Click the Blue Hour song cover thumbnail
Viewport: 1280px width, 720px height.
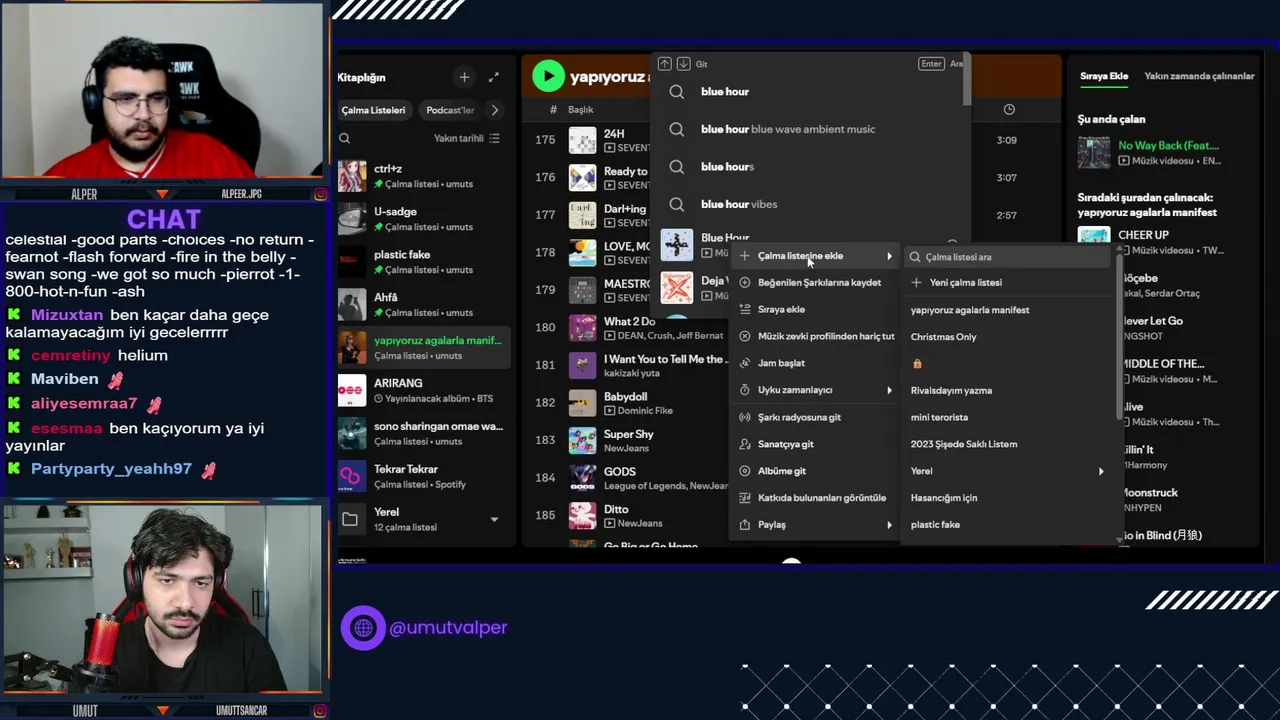(x=677, y=245)
